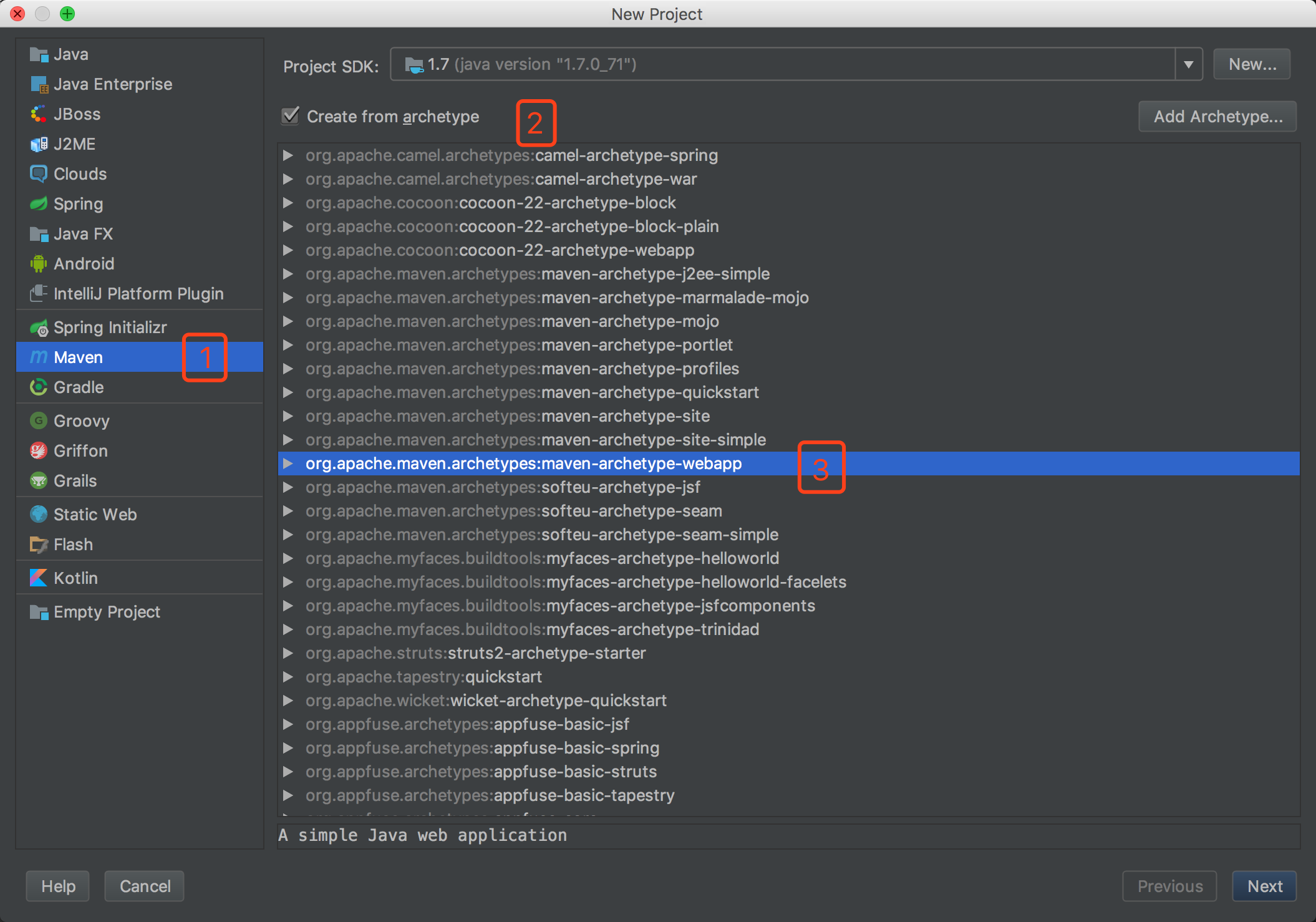This screenshot has height=922, width=1316.
Task: Select the Gradle project type label
Action: click(79, 387)
